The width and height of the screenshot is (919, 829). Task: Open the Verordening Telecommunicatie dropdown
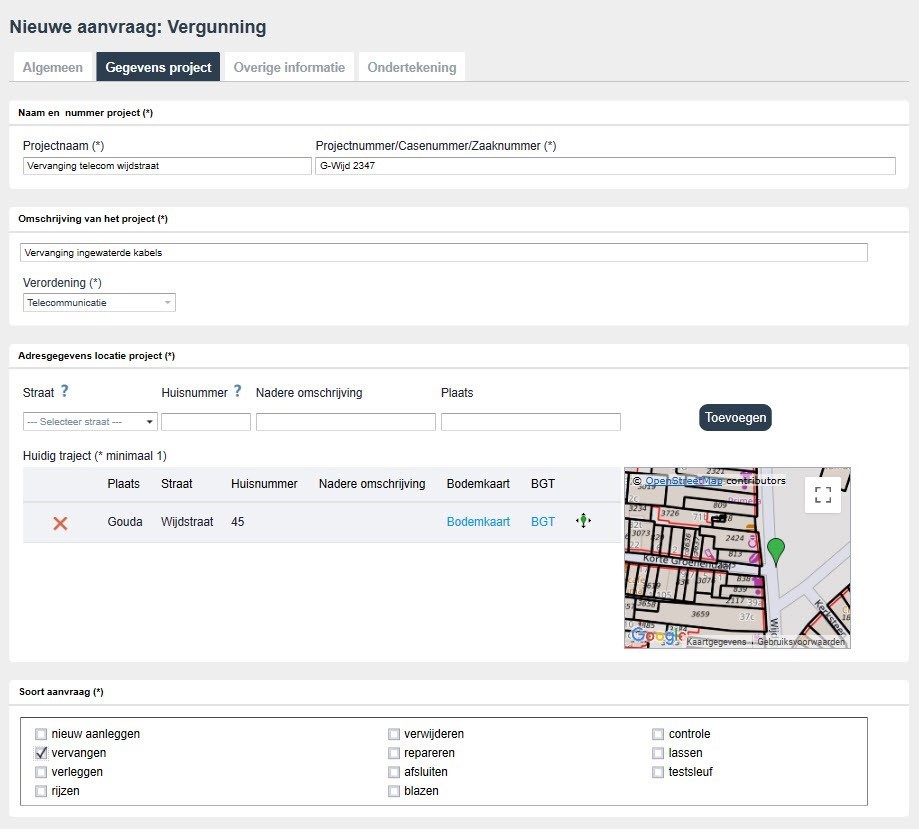coord(99,302)
